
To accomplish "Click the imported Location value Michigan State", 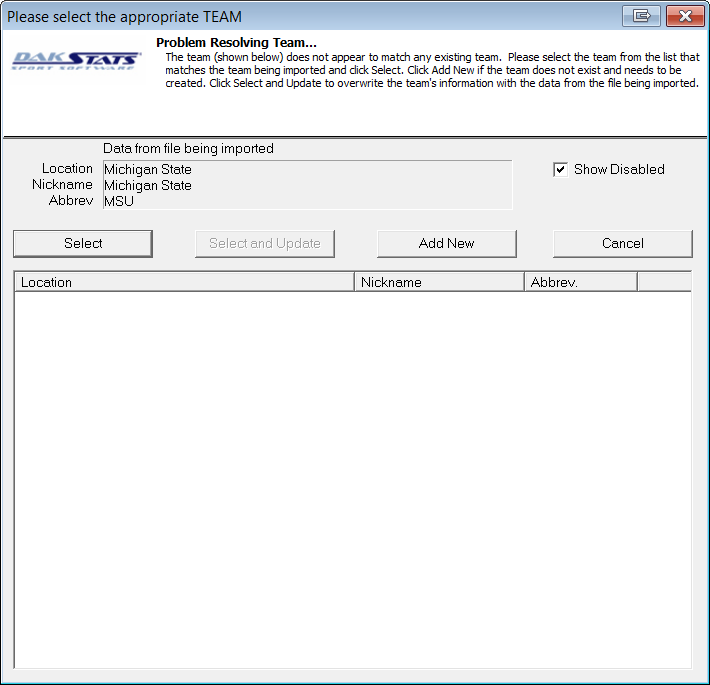I will click(148, 170).
